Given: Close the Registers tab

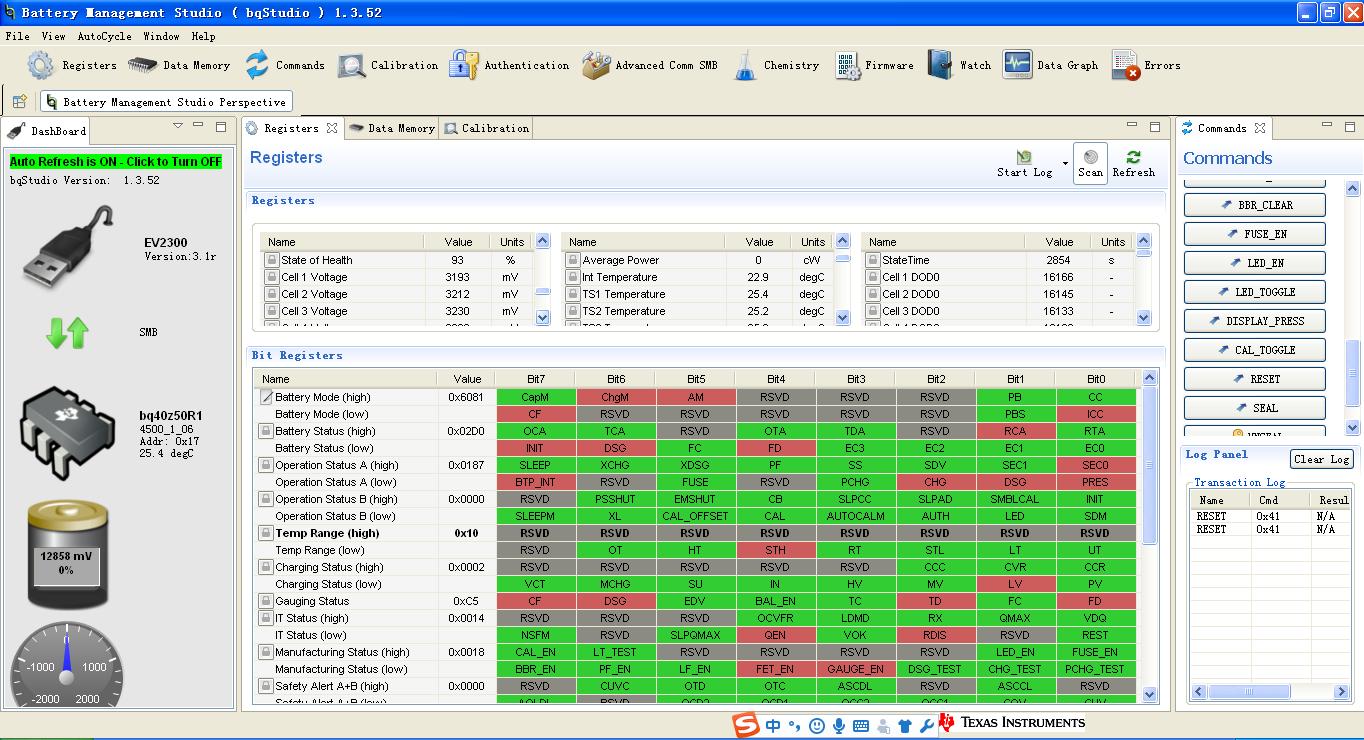Looking at the screenshot, I should click(332, 128).
